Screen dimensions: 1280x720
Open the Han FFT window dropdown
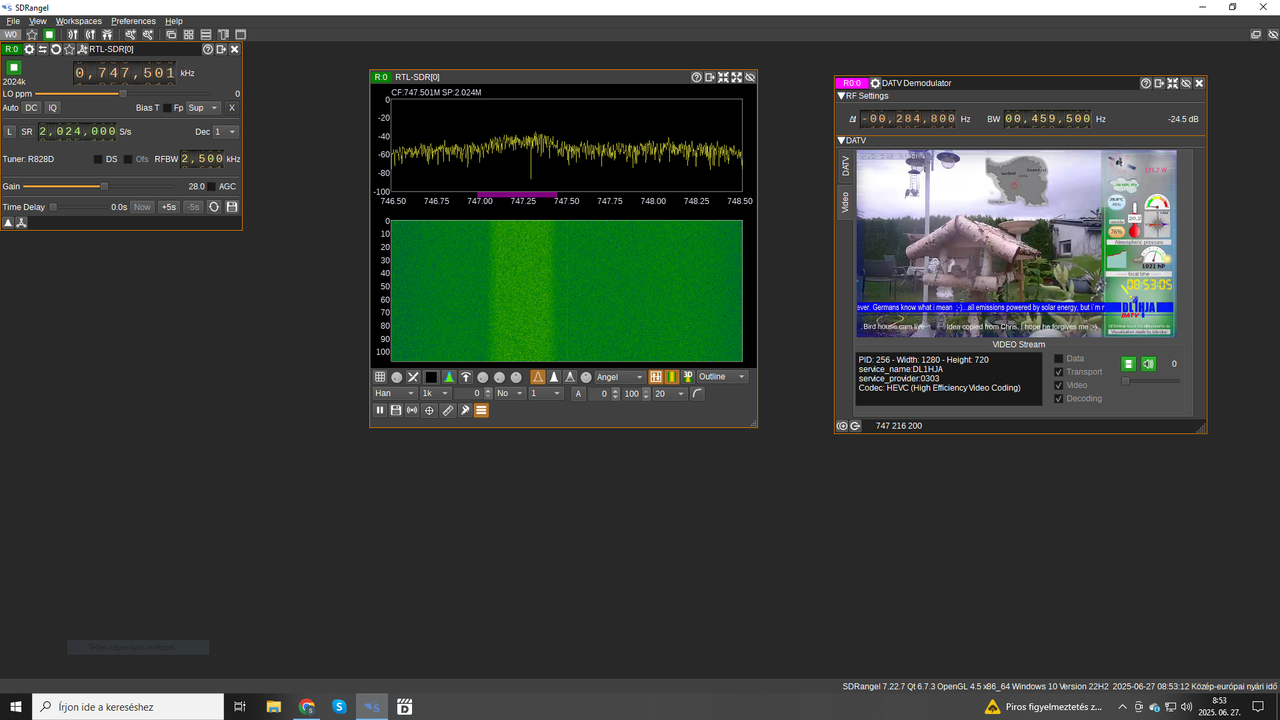pyautogui.click(x=395, y=393)
